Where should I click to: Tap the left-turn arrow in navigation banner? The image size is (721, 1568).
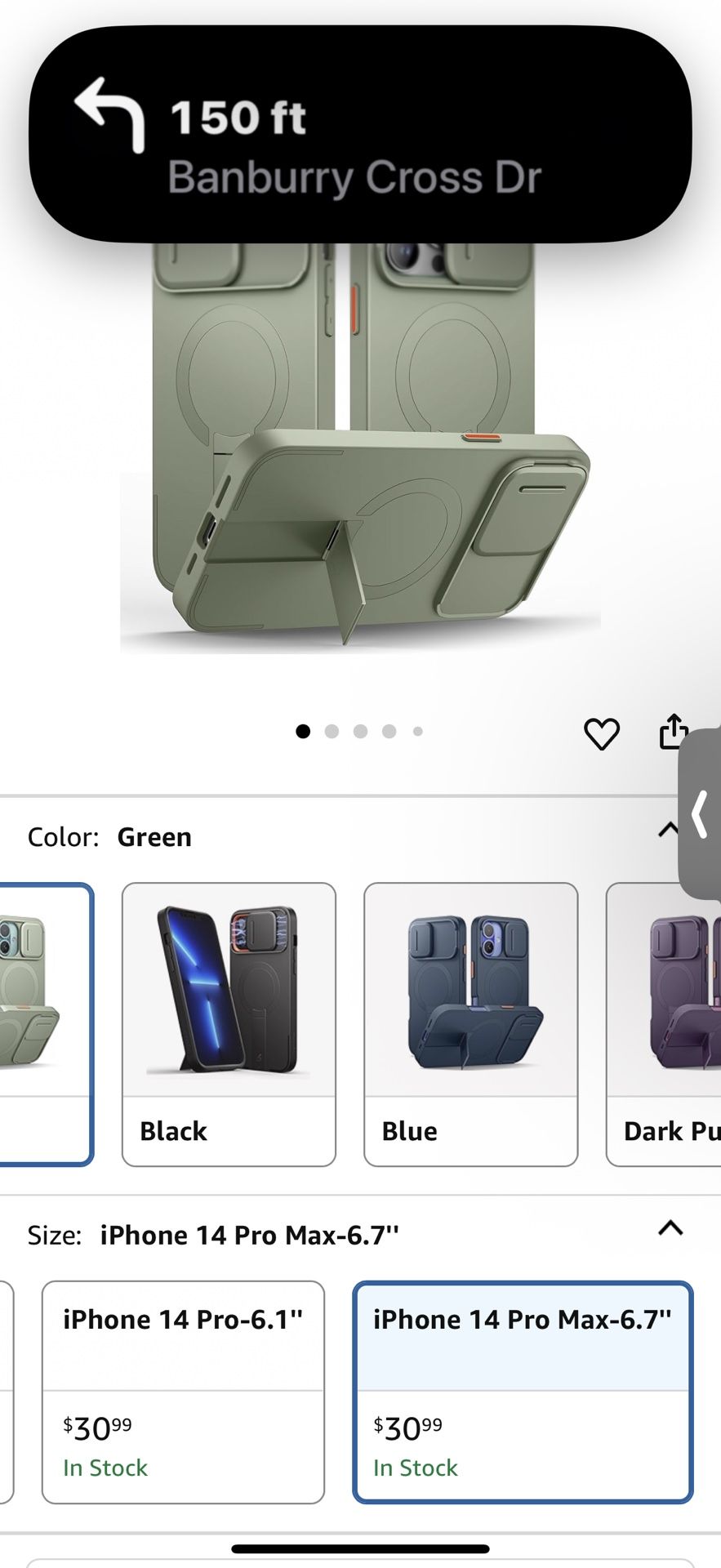pos(110,115)
